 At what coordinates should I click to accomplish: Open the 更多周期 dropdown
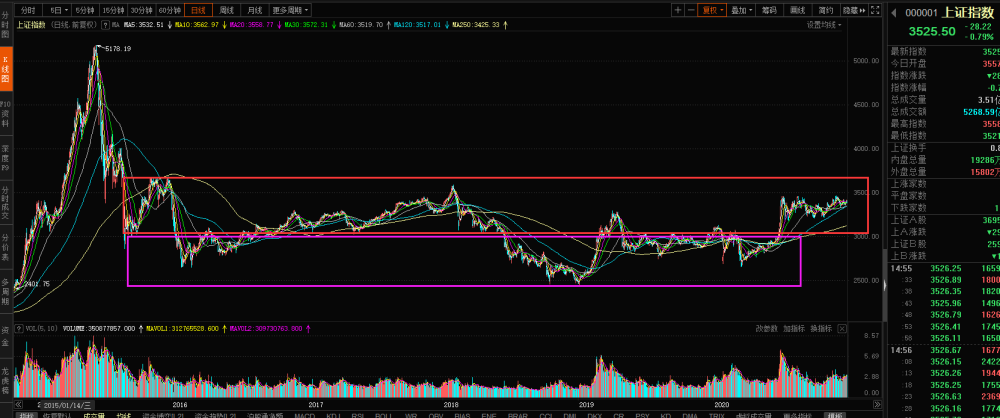click(x=290, y=10)
